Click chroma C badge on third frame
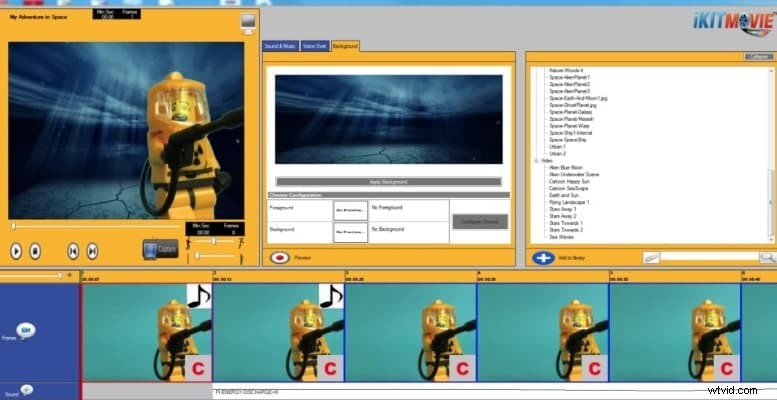Image resolution: width=777 pixels, height=400 pixels. [x=463, y=368]
